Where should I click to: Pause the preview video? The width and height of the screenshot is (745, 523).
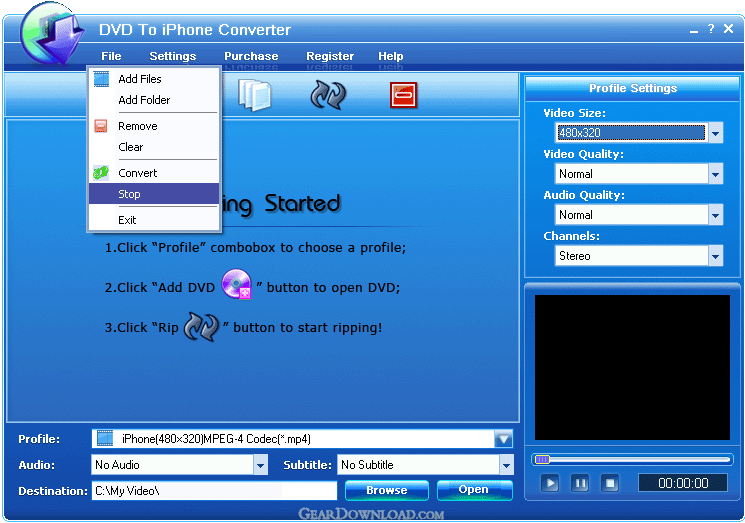click(580, 484)
